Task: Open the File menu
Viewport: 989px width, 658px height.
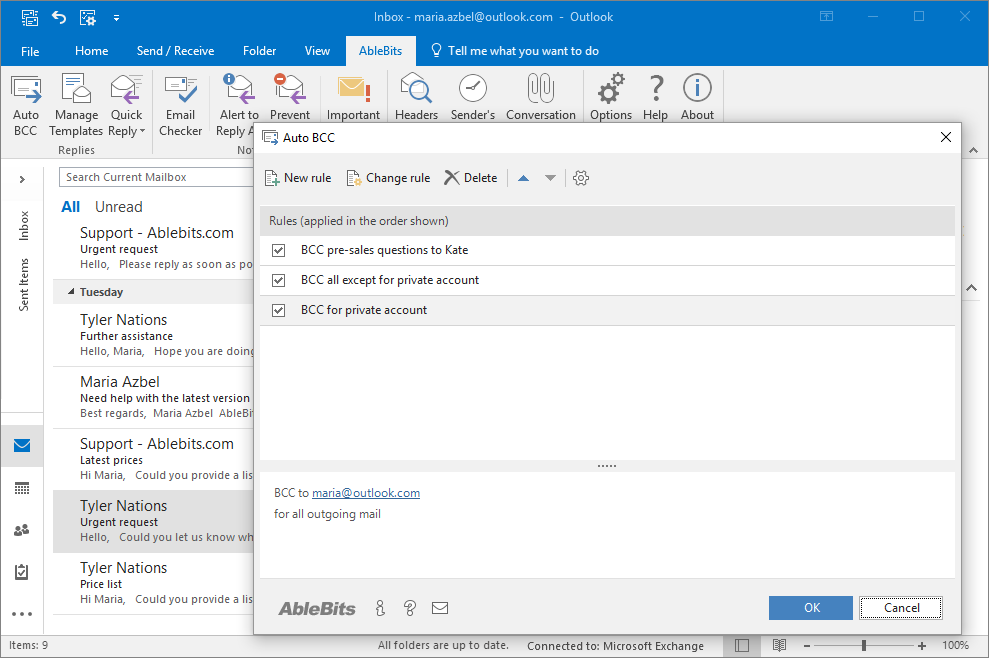Action: [30, 51]
